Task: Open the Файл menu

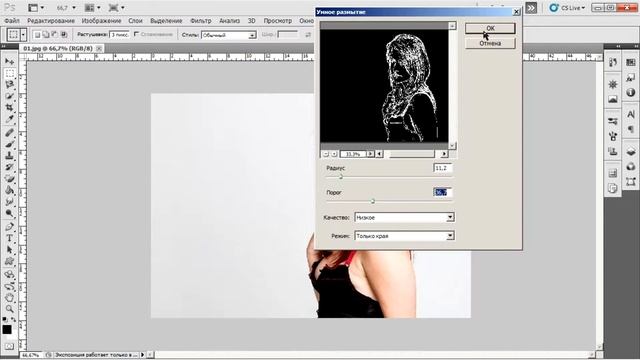Action: point(12,20)
